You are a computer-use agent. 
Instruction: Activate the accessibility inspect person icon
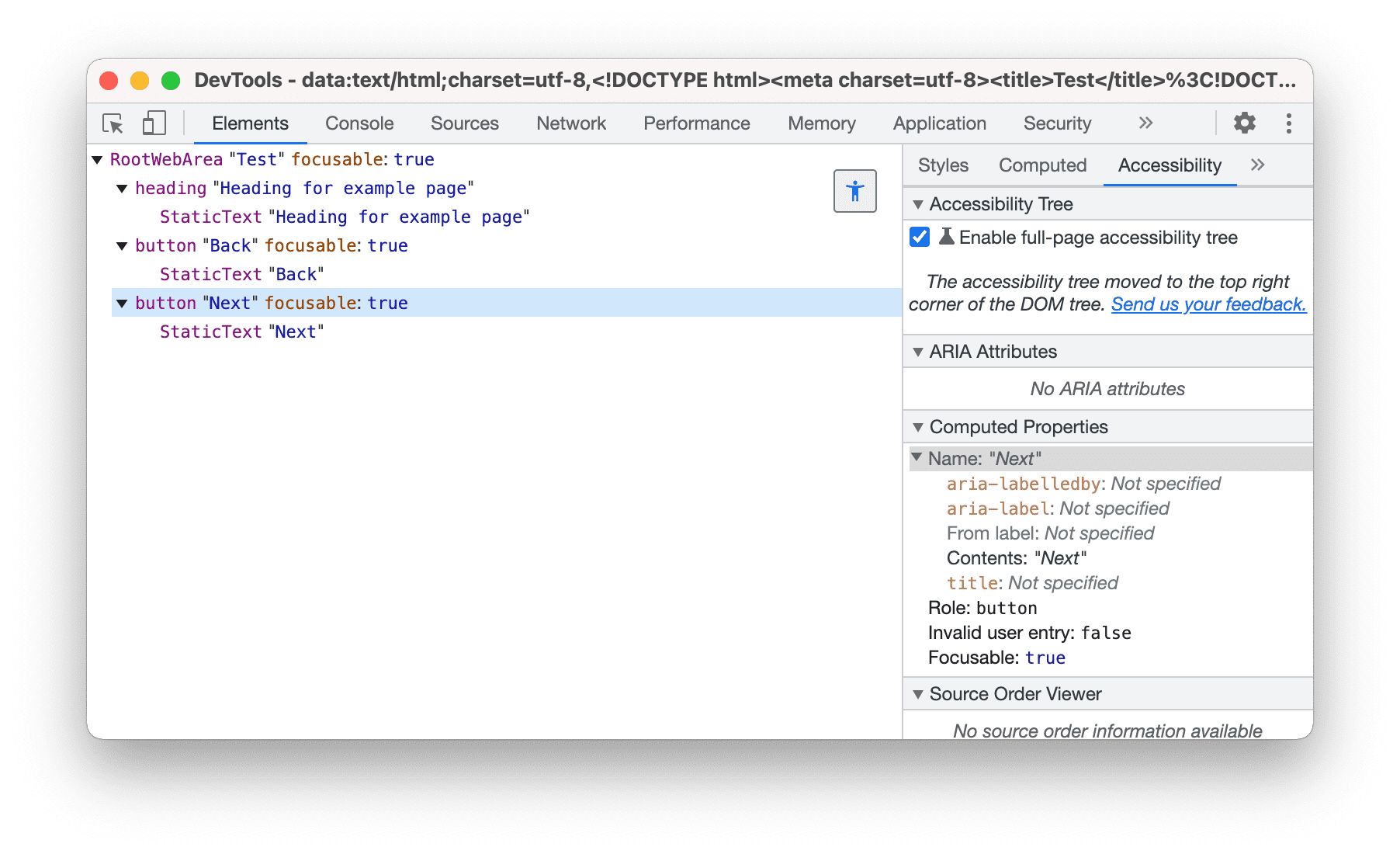pyautogui.click(x=854, y=190)
